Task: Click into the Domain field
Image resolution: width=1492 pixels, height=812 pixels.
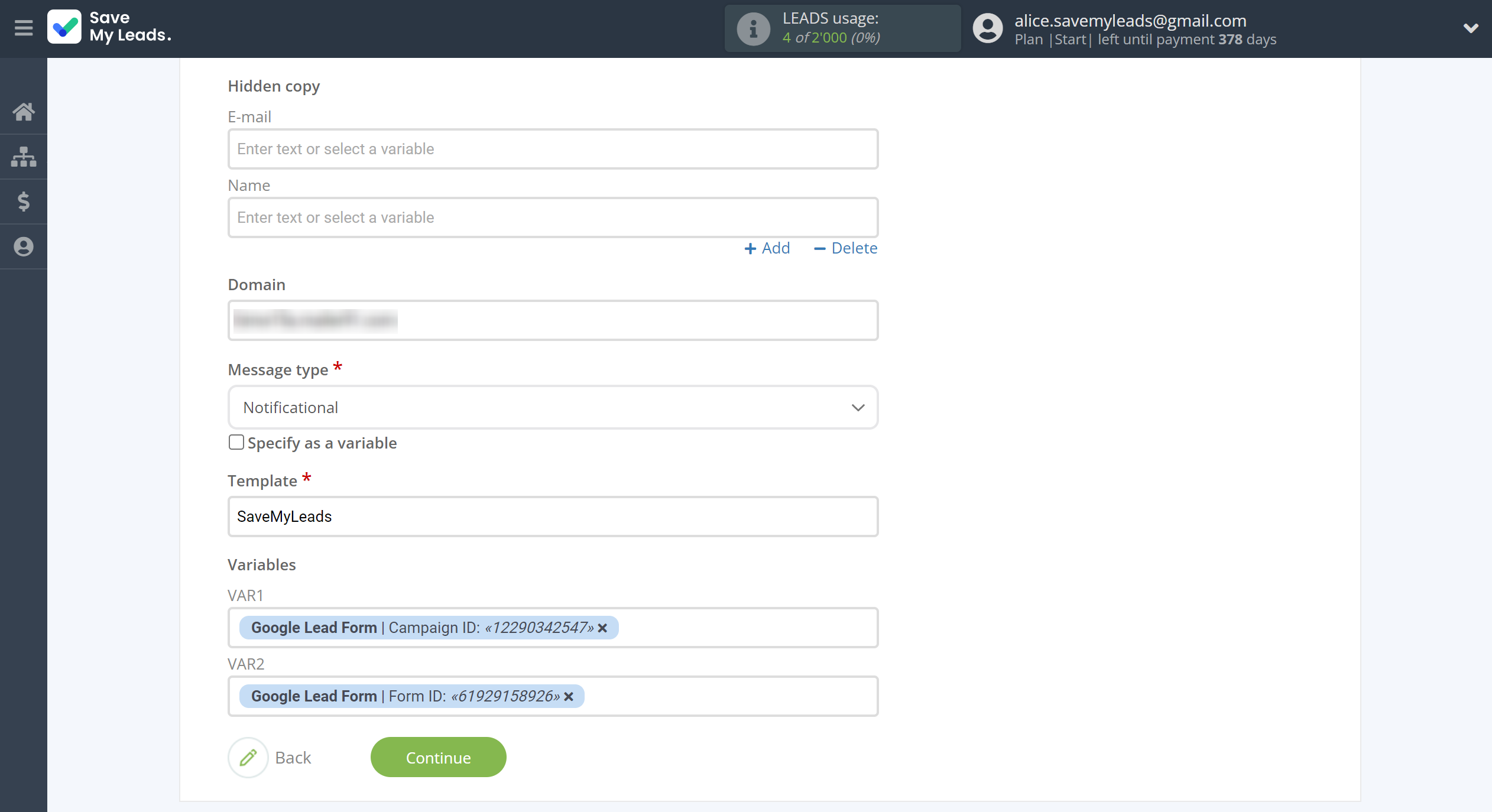Action: 553,320
